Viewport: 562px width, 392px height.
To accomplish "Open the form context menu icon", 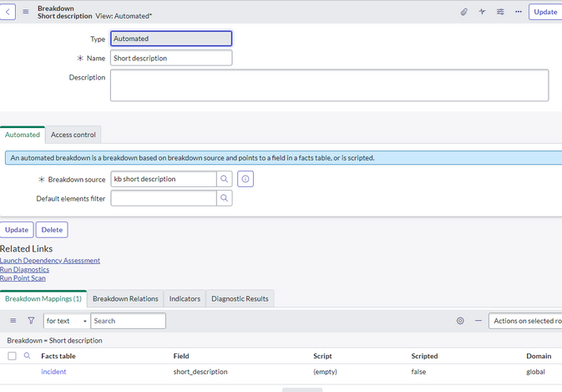I will click(x=26, y=12).
